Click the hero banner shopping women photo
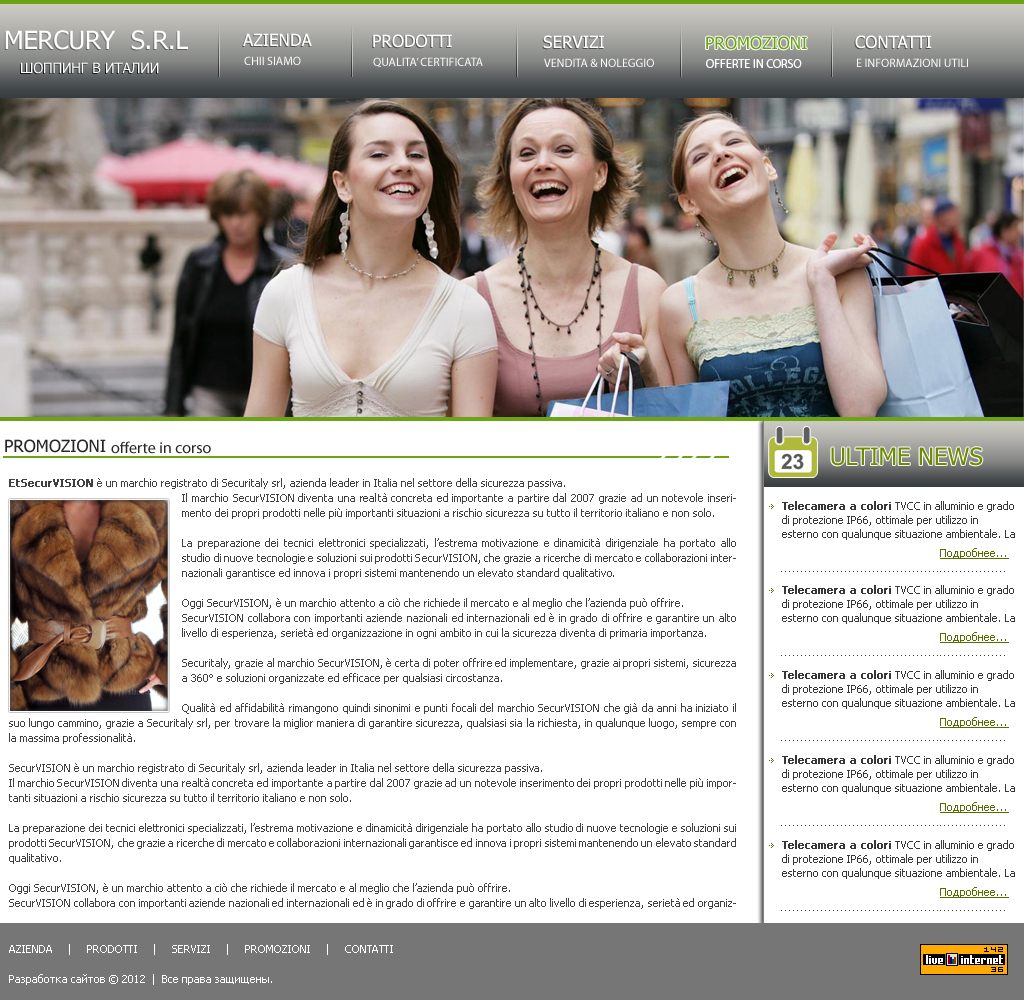The height and width of the screenshot is (1000, 1024). coord(512,257)
